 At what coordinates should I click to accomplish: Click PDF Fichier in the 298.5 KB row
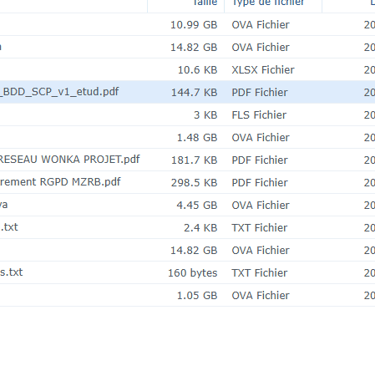pos(260,183)
